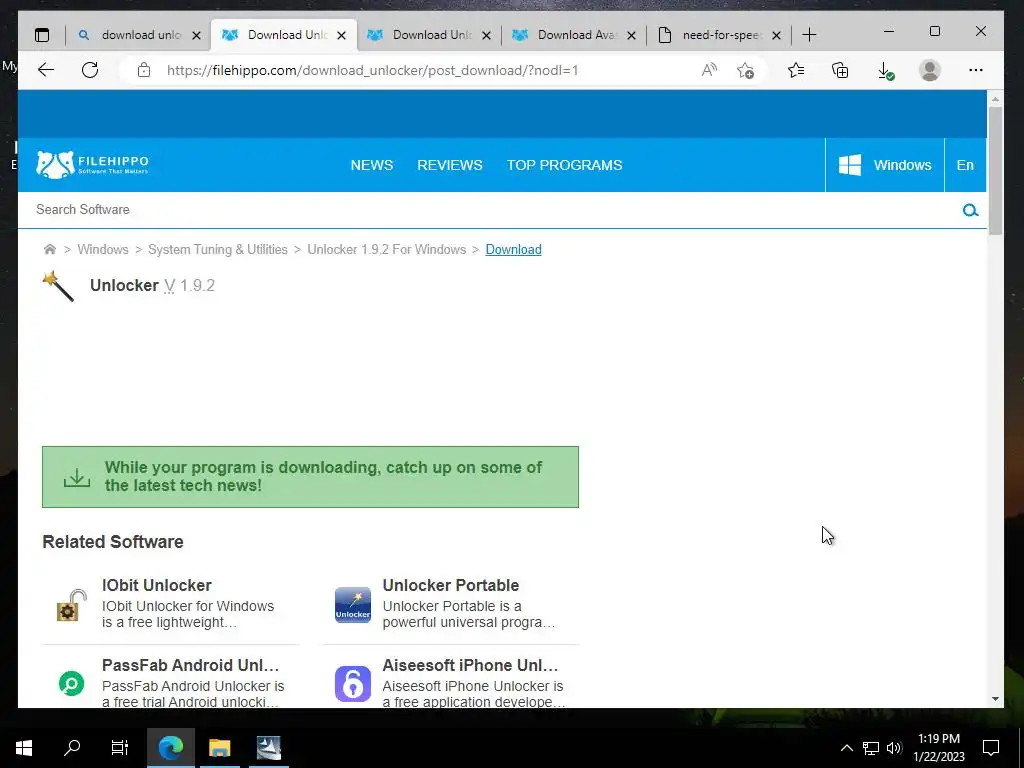Open Task View on the taskbar
Viewport: 1024px width, 768px height.
(x=120, y=748)
